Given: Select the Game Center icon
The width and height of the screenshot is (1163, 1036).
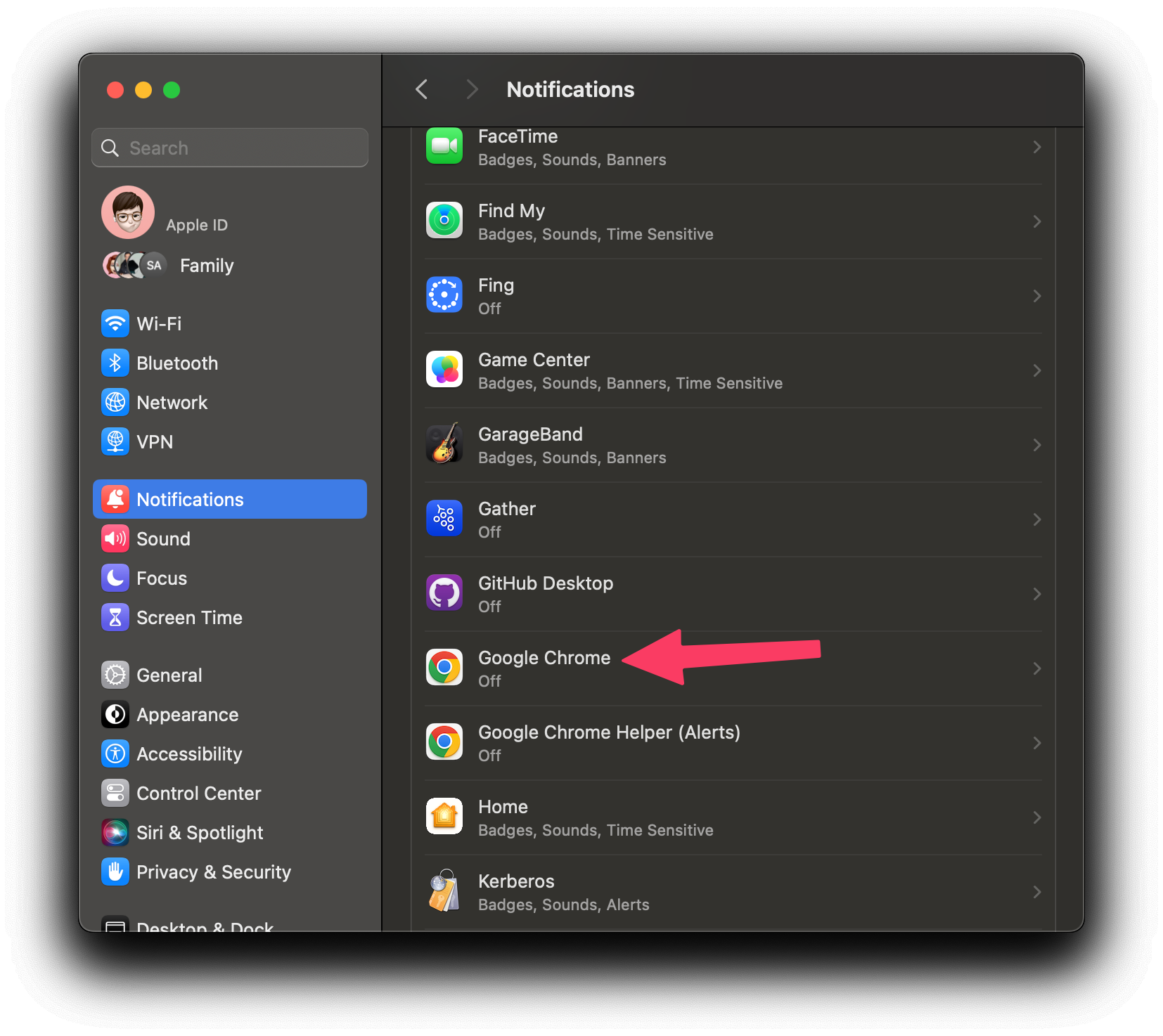Looking at the screenshot, I should click(x=444, y=369).
